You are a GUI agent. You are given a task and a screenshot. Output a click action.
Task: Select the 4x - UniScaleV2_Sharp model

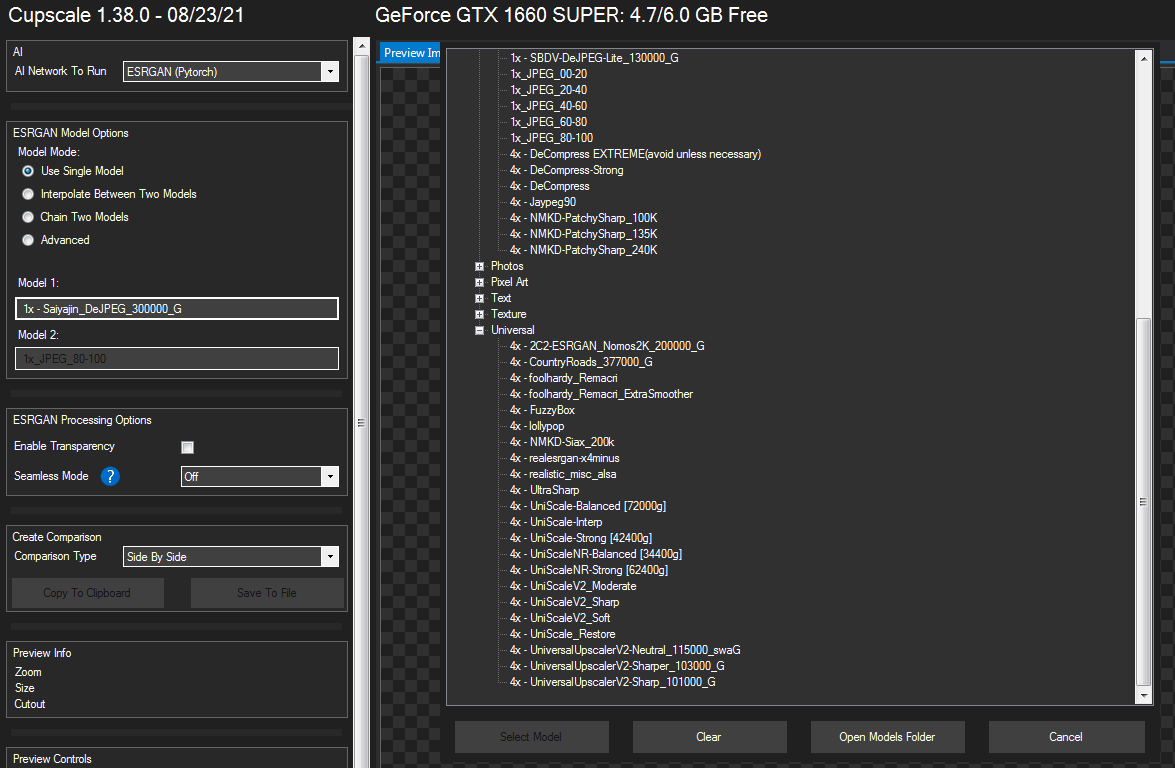[x=565, y=602]
